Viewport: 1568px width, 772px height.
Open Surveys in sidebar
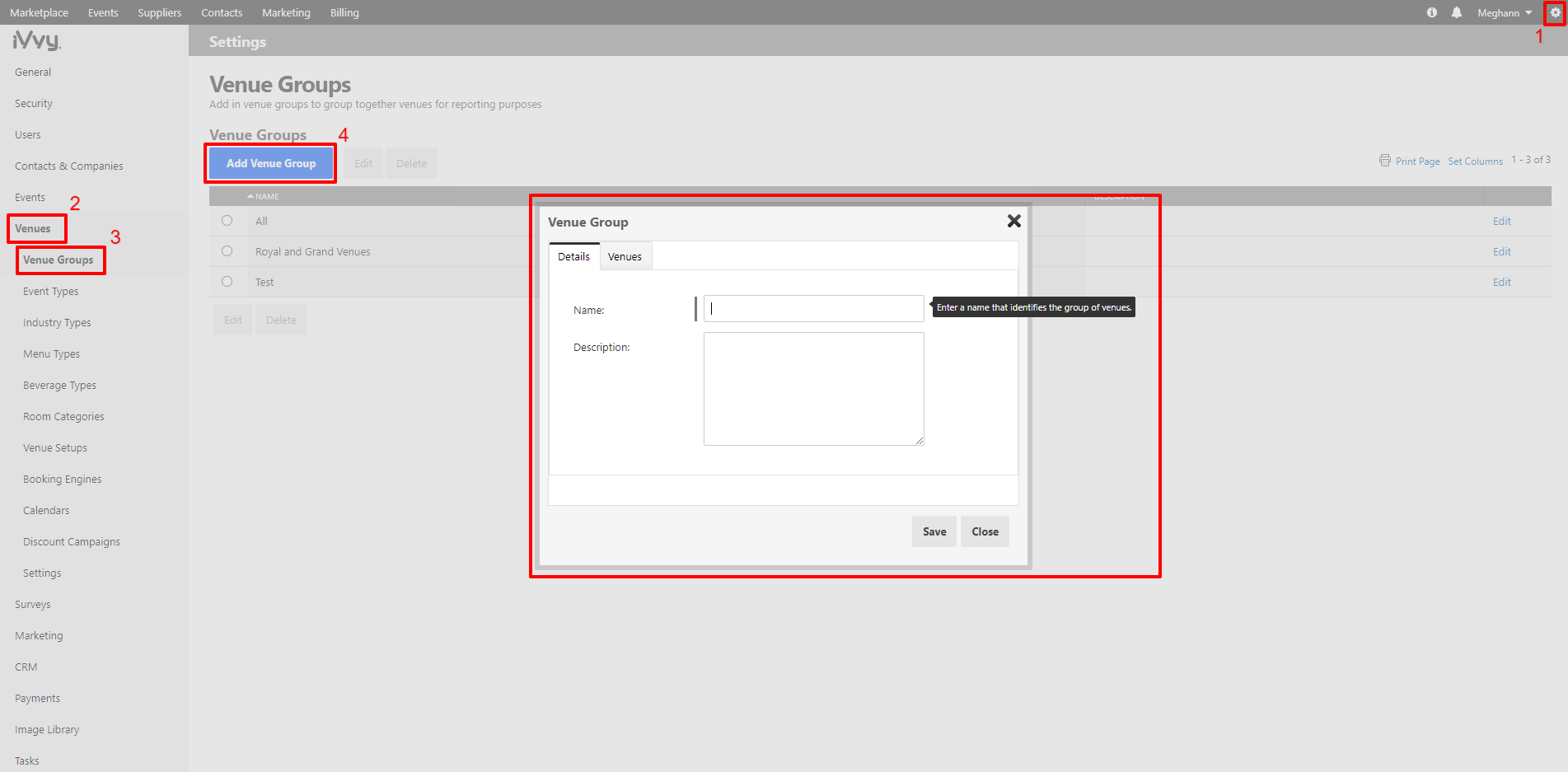coord(33,604)
